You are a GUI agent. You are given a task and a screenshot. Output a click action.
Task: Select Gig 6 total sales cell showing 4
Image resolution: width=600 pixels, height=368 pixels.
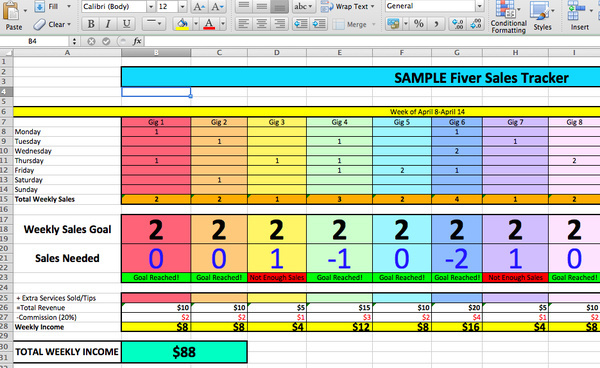(457, 199)
